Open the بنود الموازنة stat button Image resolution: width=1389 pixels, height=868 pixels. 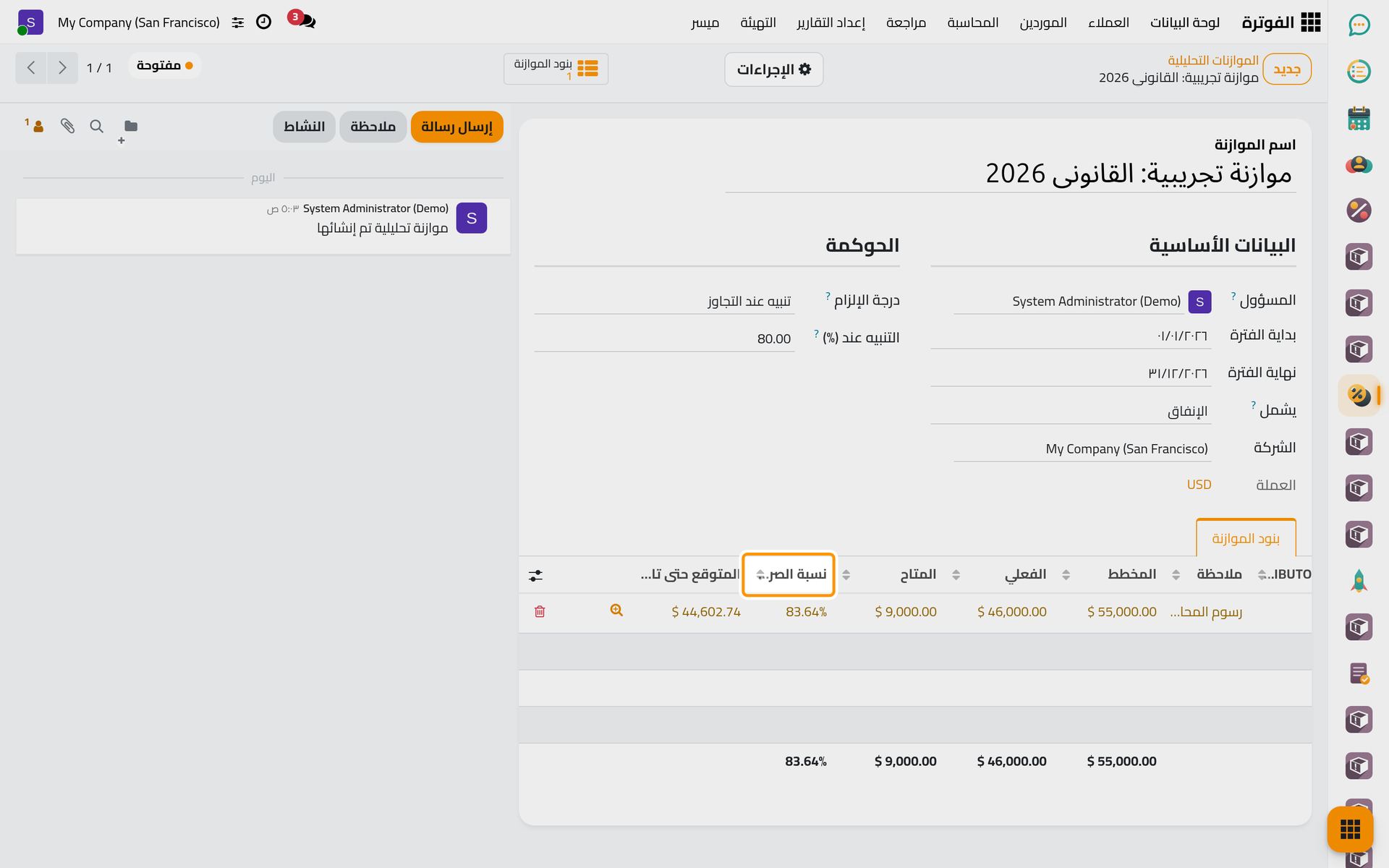tap(556, 69)
